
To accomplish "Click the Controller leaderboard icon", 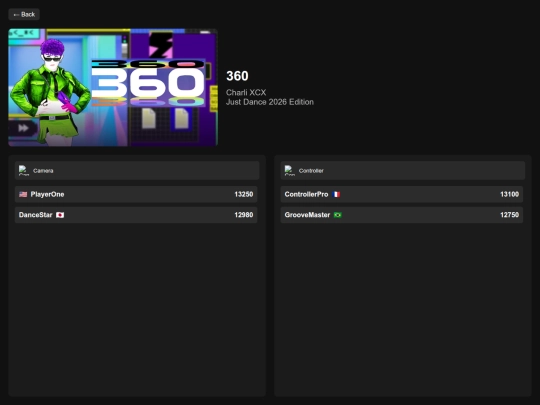I will coord(290,170).
